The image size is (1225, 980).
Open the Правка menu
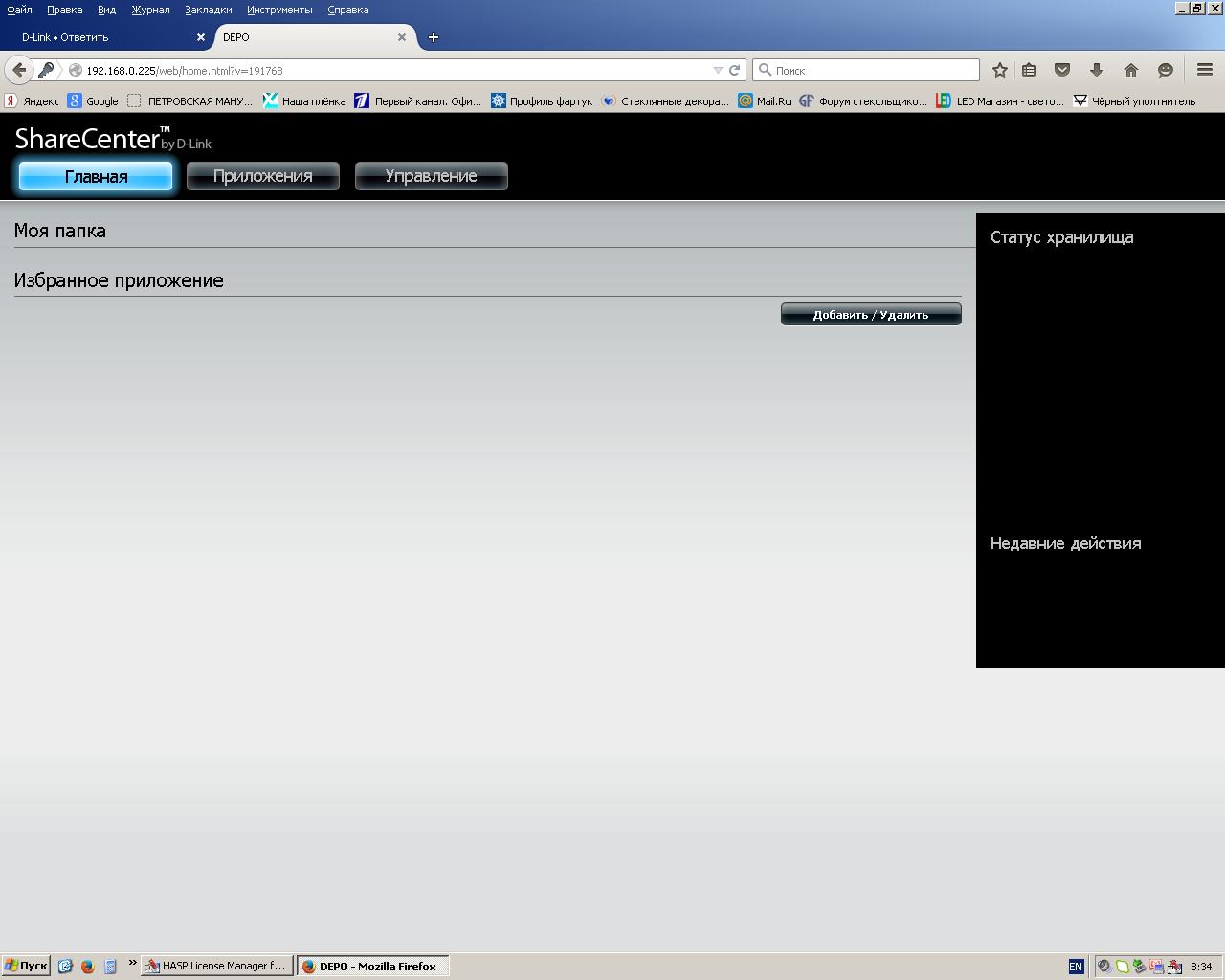(65, 10)
